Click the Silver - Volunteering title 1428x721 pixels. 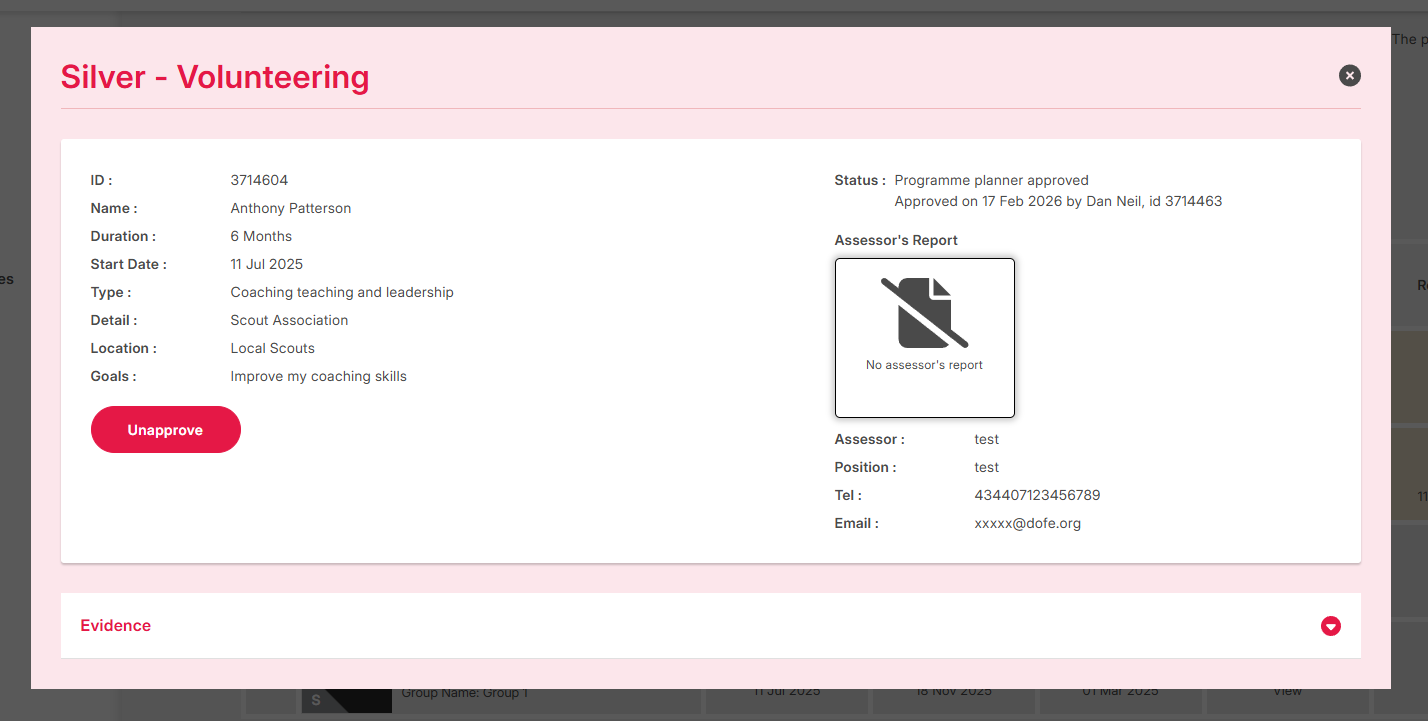click(x=215, y=77)
